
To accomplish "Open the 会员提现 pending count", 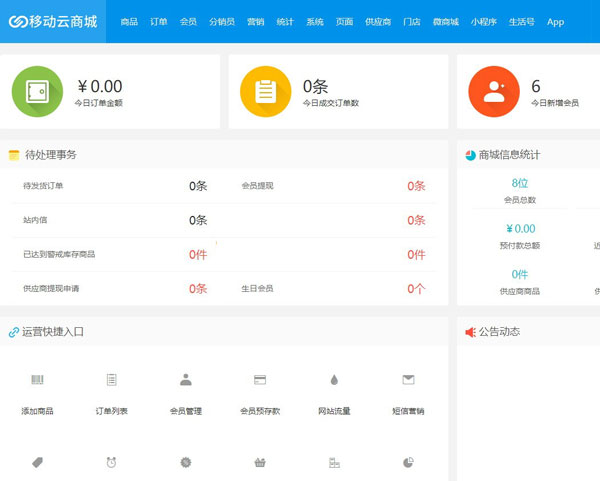I will click(416, 186).
